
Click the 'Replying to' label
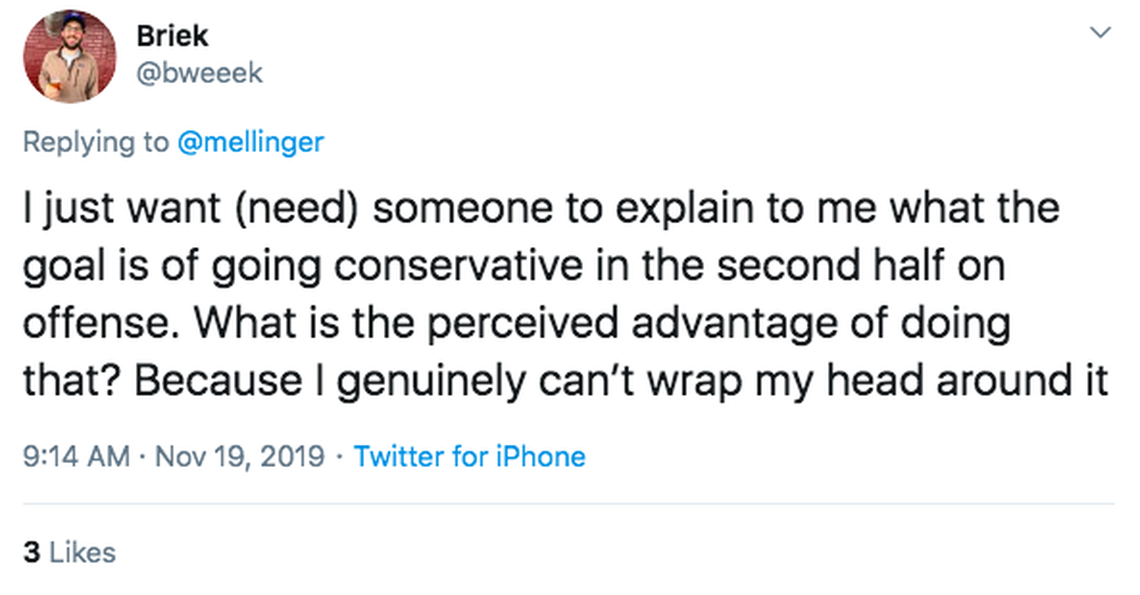tap(96, 142)
